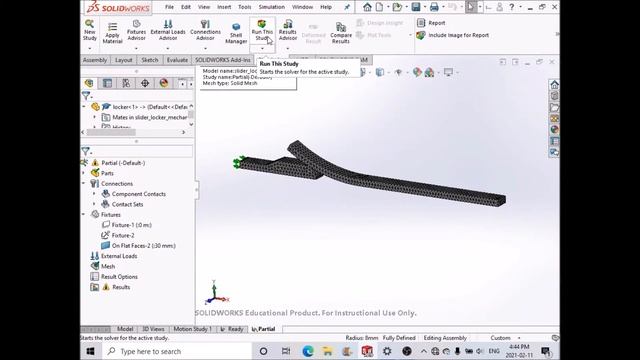Open the Apply Material tool

click(x=112, y=33)
